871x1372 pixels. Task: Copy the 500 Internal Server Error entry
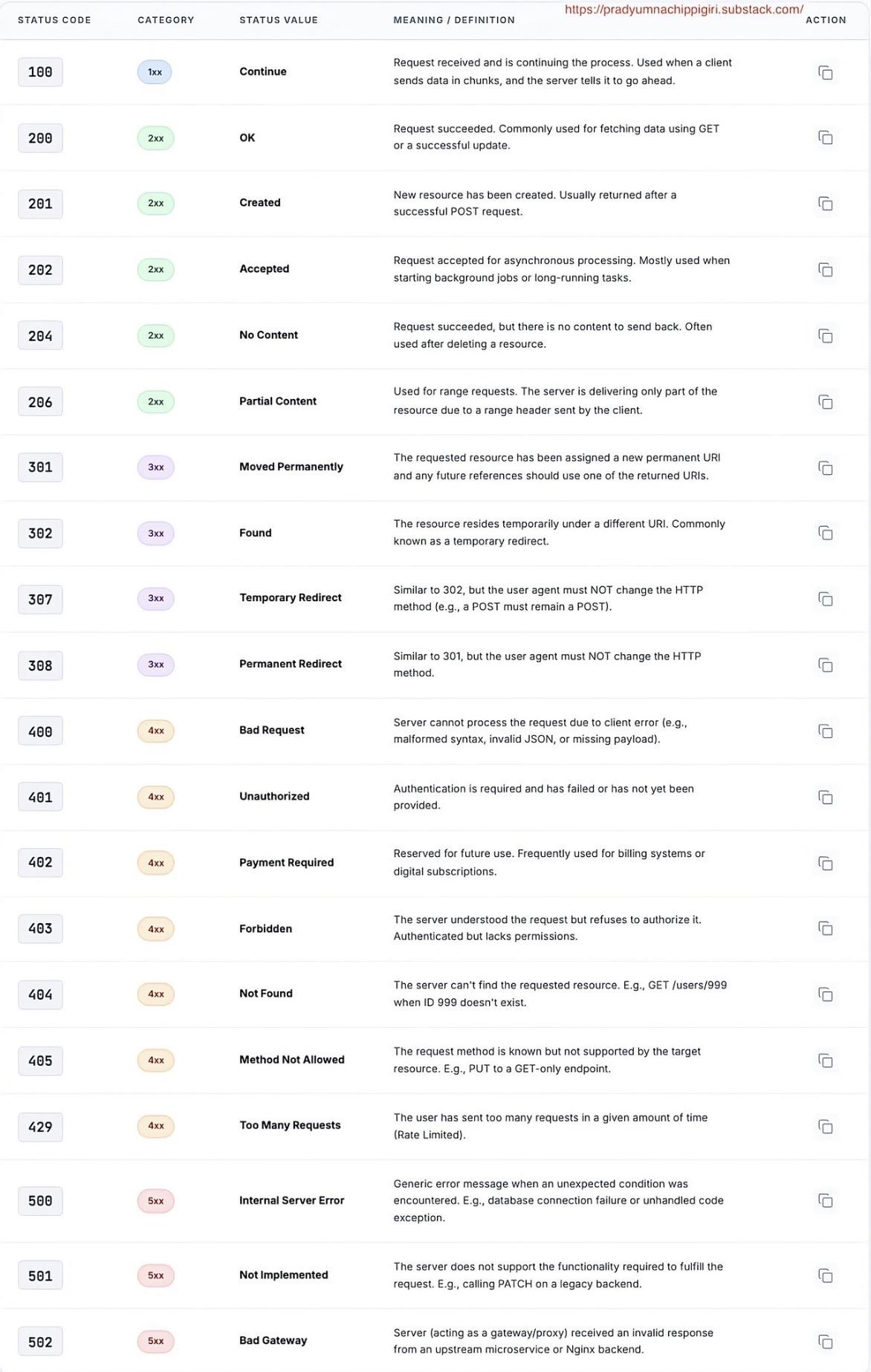click(x=825, y=1200)
